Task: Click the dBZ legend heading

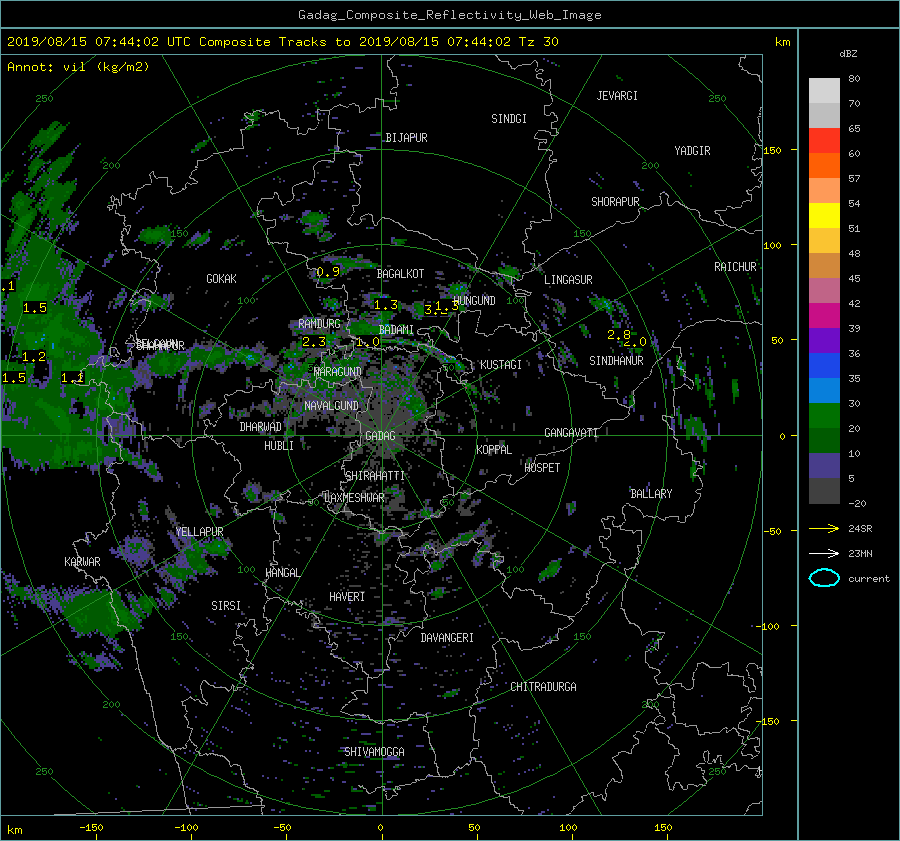Action: [x=848, y=54]
